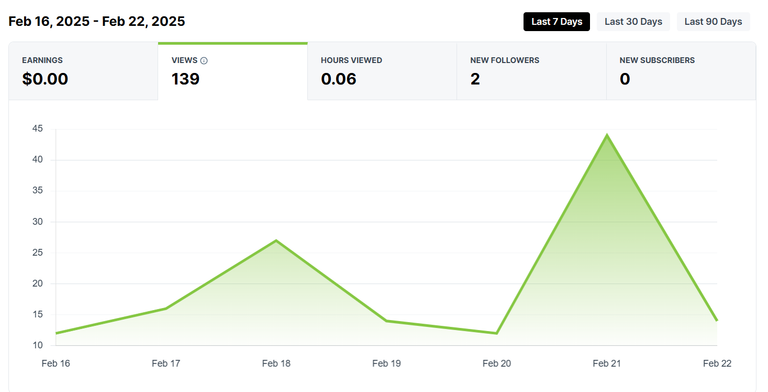Image resolution: width=768 pixels, height=392 pixels.
Task: Click the 45 y-axis label
Action: [38, 129]
